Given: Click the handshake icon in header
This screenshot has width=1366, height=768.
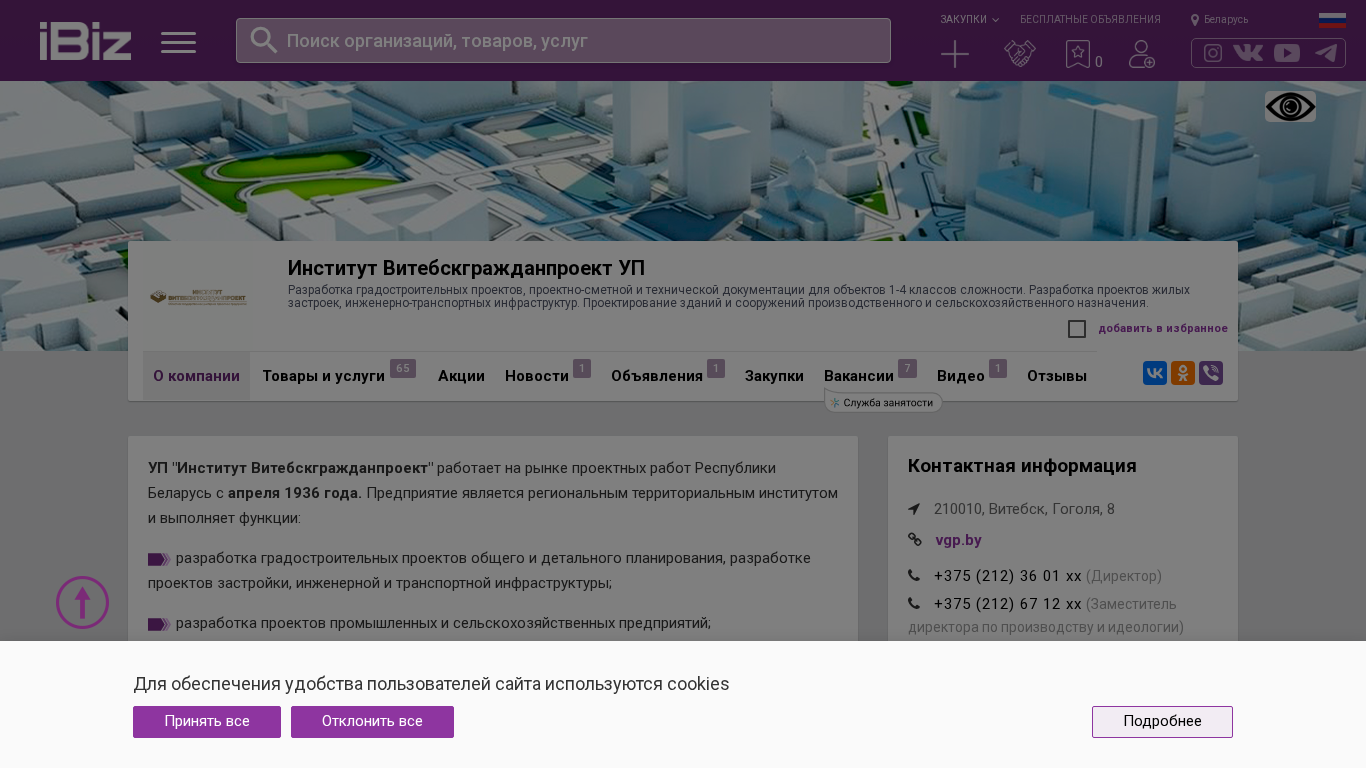Looking at the screenshot, I should (x=1020, y=54).
